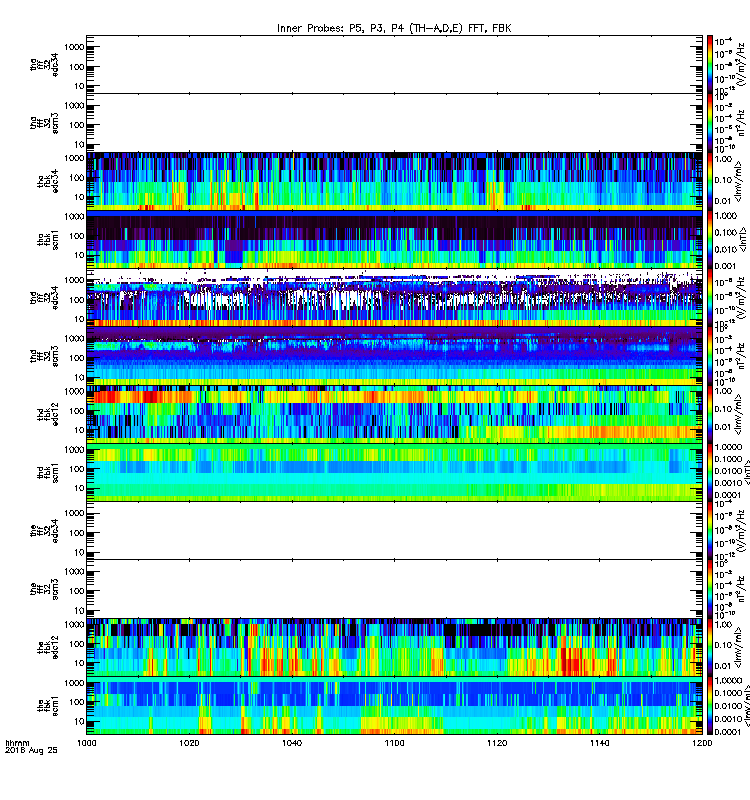
Task: Click inside the the fbk edc12 spectrogram
Action: [394, 647]
